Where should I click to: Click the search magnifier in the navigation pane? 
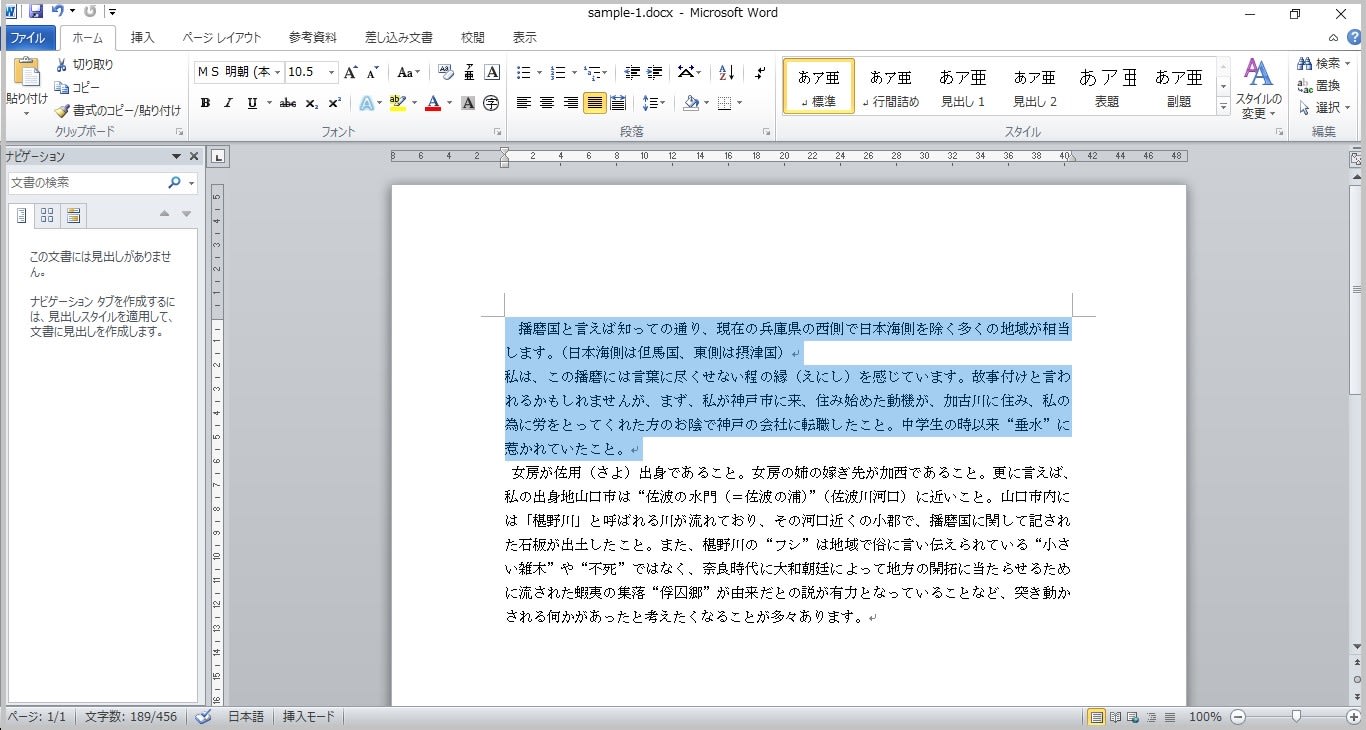pos(175,183)
